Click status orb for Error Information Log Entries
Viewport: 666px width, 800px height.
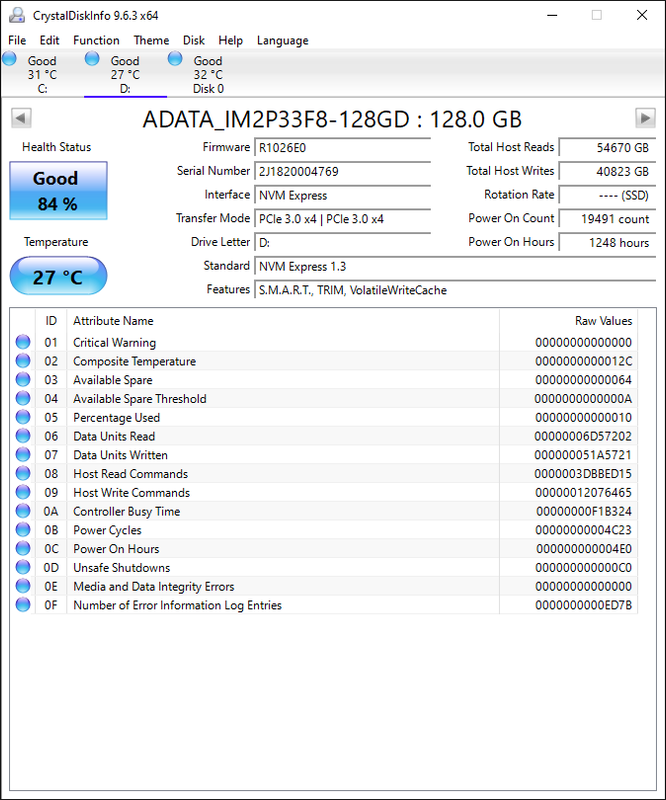[23, 605]
